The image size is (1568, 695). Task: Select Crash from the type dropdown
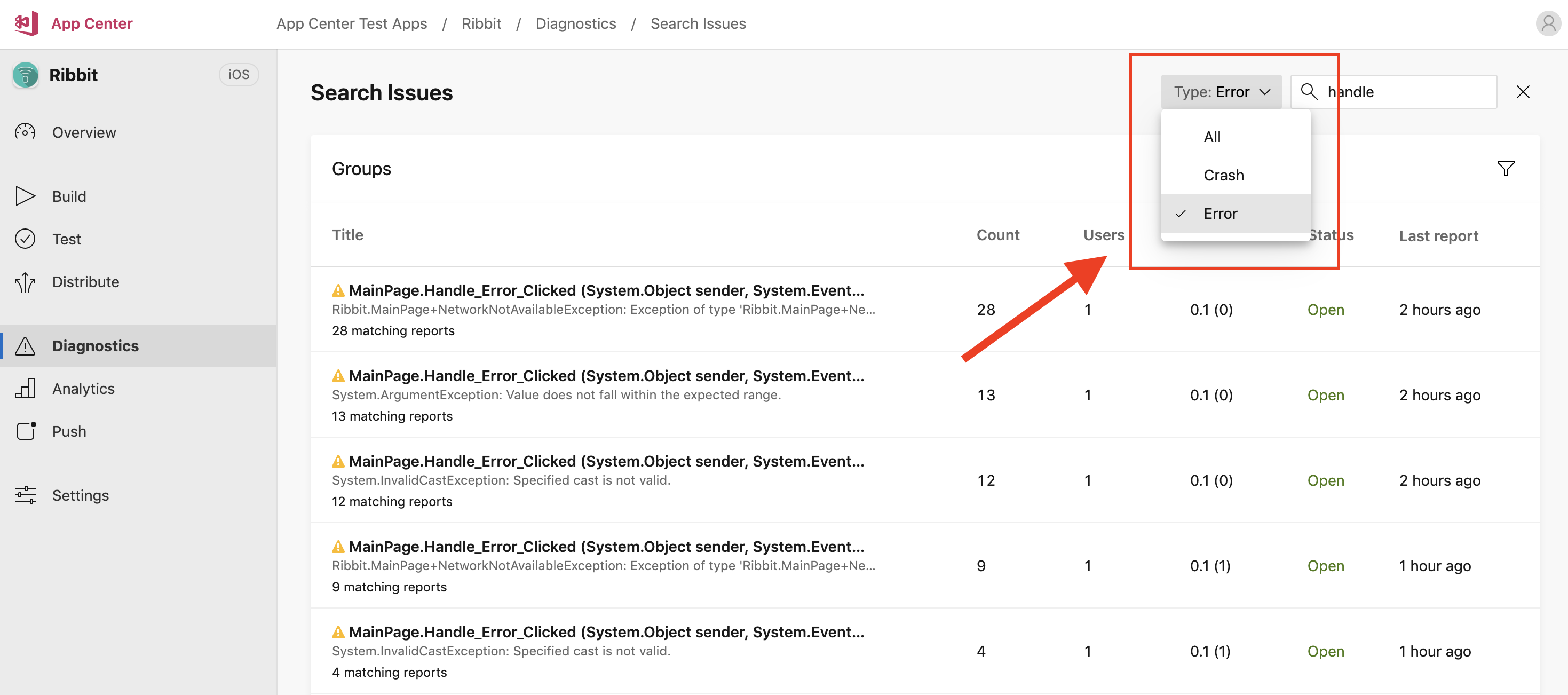1224,174
